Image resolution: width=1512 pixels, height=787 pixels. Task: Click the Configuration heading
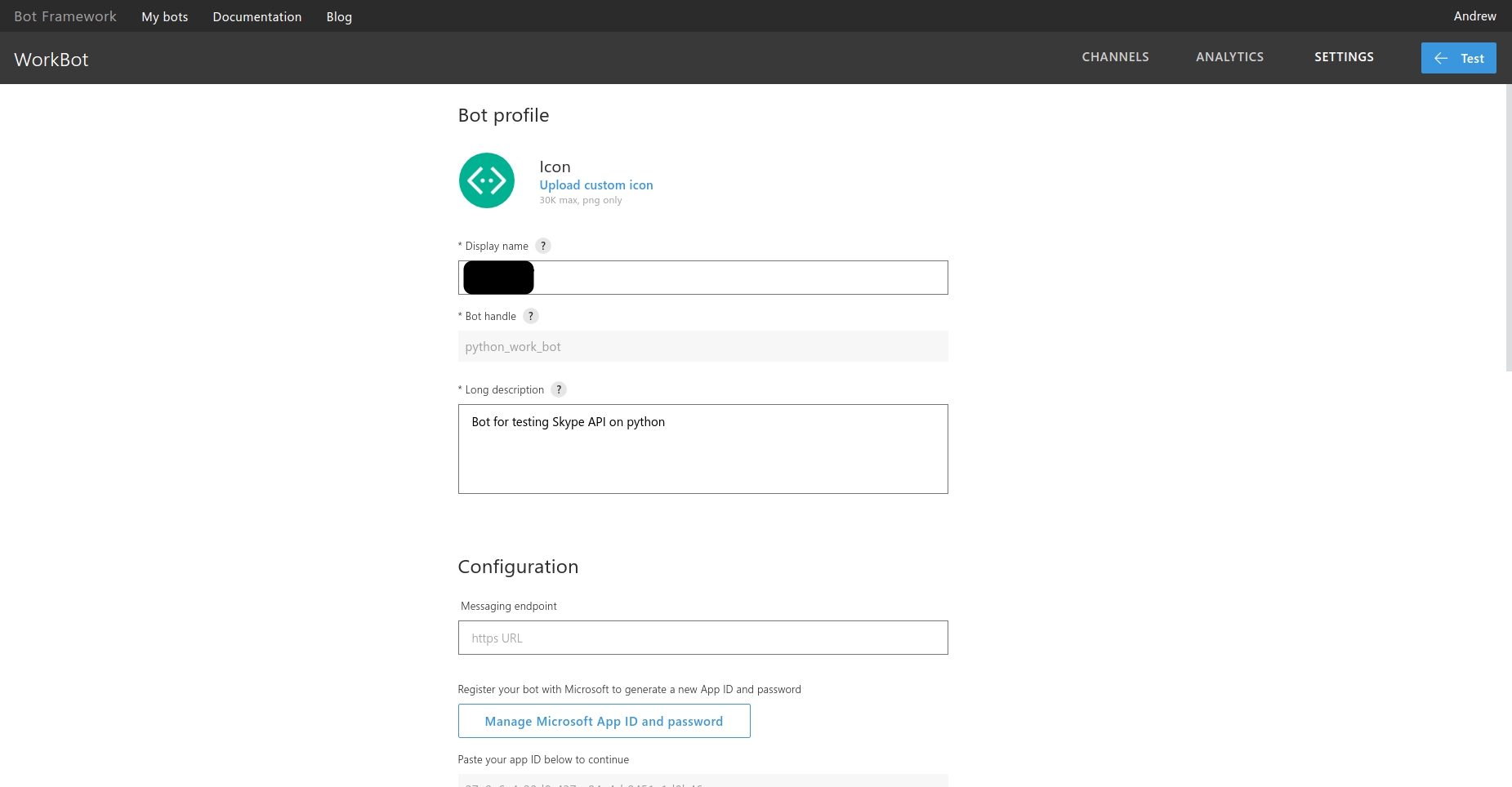point(519,567)
